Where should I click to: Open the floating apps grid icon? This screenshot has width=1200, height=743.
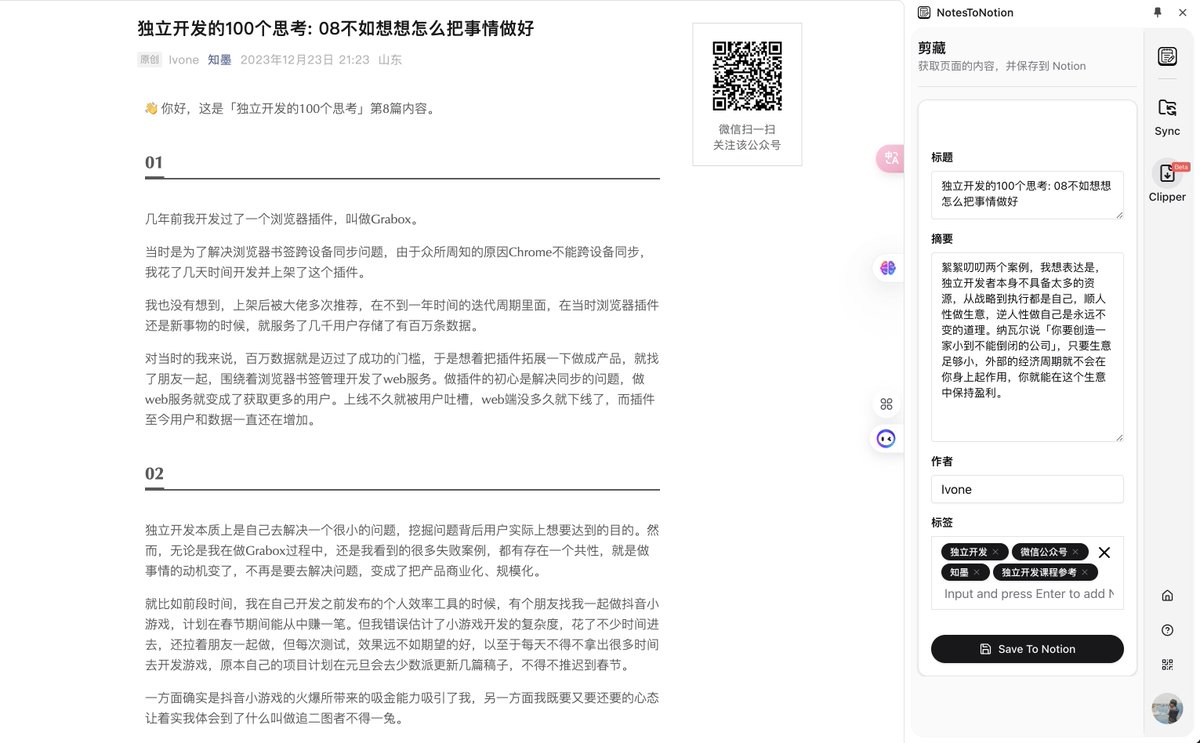(886, 404)
